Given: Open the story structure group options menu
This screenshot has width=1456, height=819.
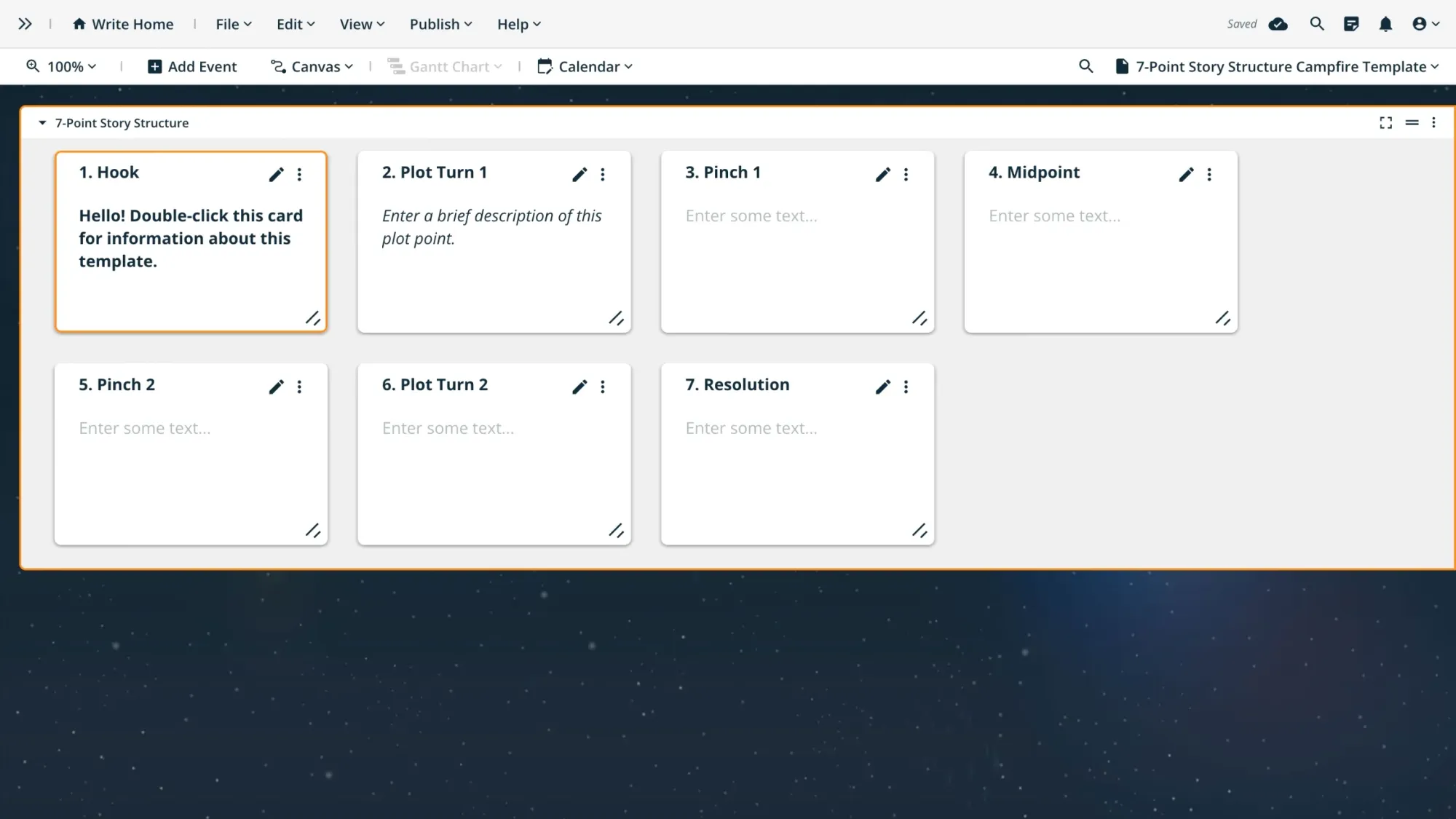Looking at the screenshot, I should click(1433, 123).
